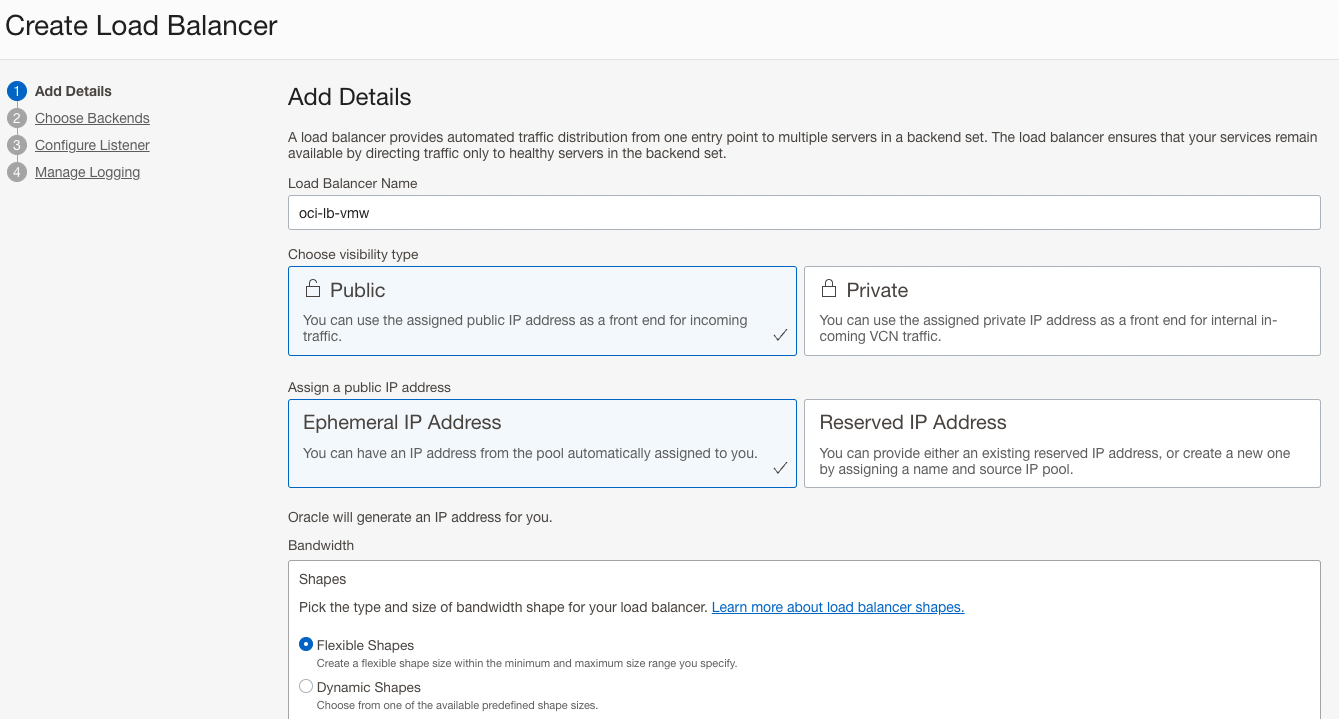Pick the Ephemeral IP Address option card
This screenshot has height=719, width=1339.
point(542,443)
